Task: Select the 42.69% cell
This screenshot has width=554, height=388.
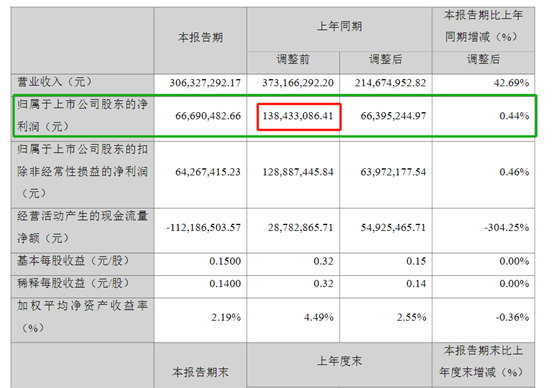Action: click(x=511, y=83)
